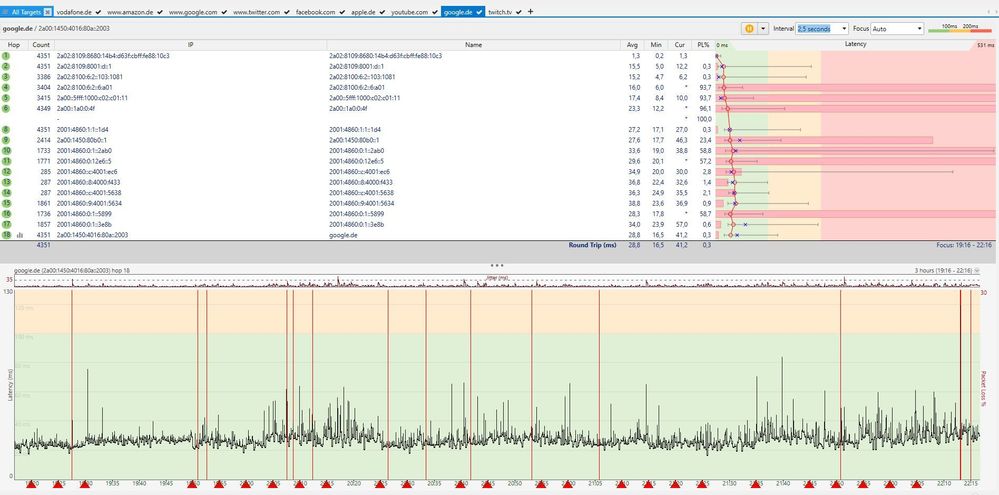The height and width of the screenshot is (495, 999).
Task: Switch to the twitch.tv tab
Action: [502, 11]
